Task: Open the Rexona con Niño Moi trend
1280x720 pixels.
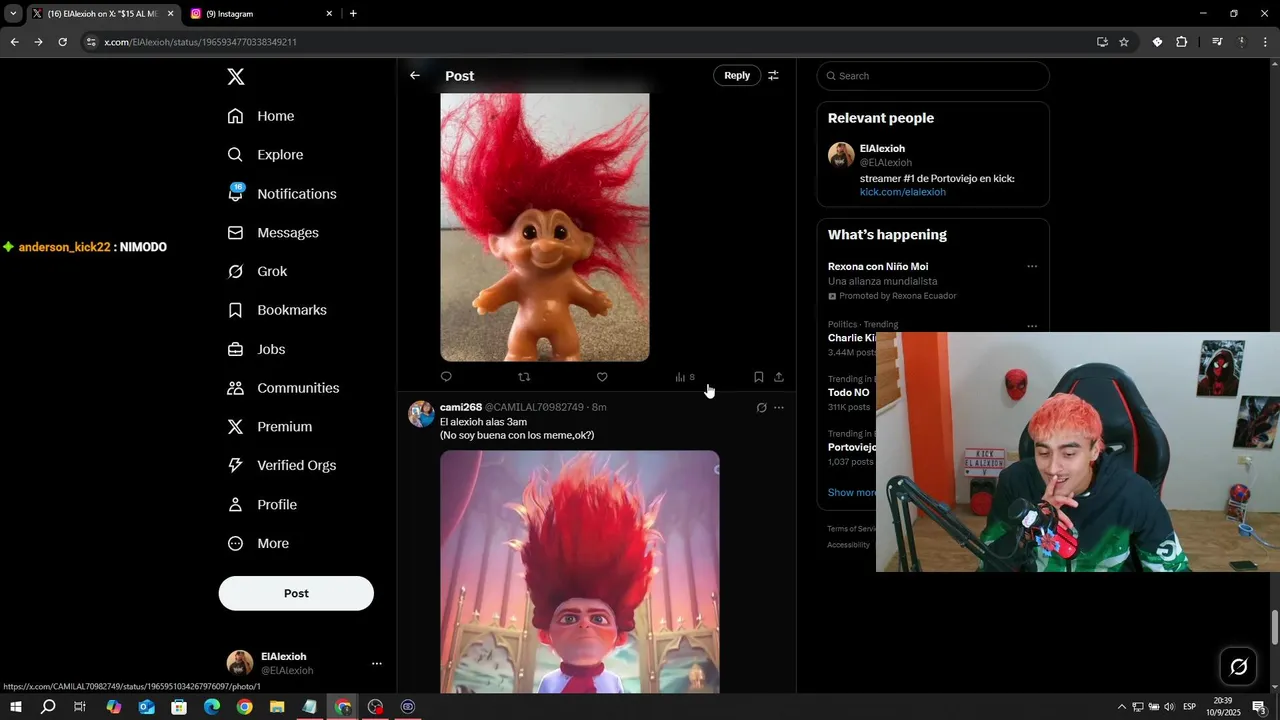Action: (878, 267)
